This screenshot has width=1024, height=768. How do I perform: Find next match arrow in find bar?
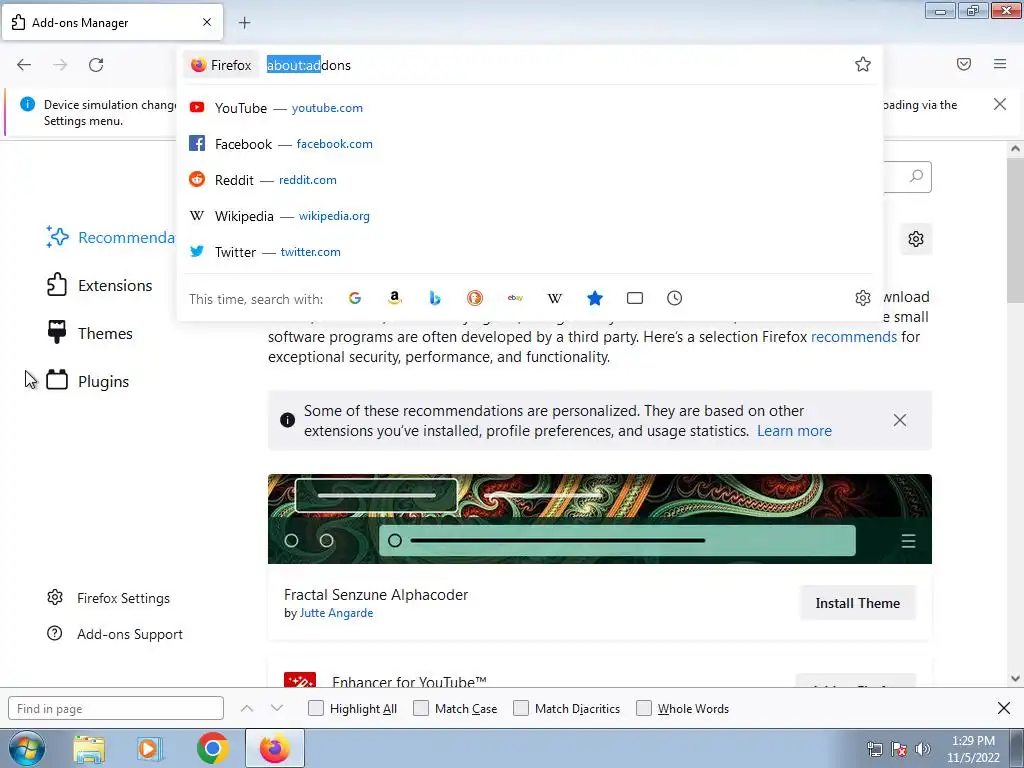click(x=277, y=709)
